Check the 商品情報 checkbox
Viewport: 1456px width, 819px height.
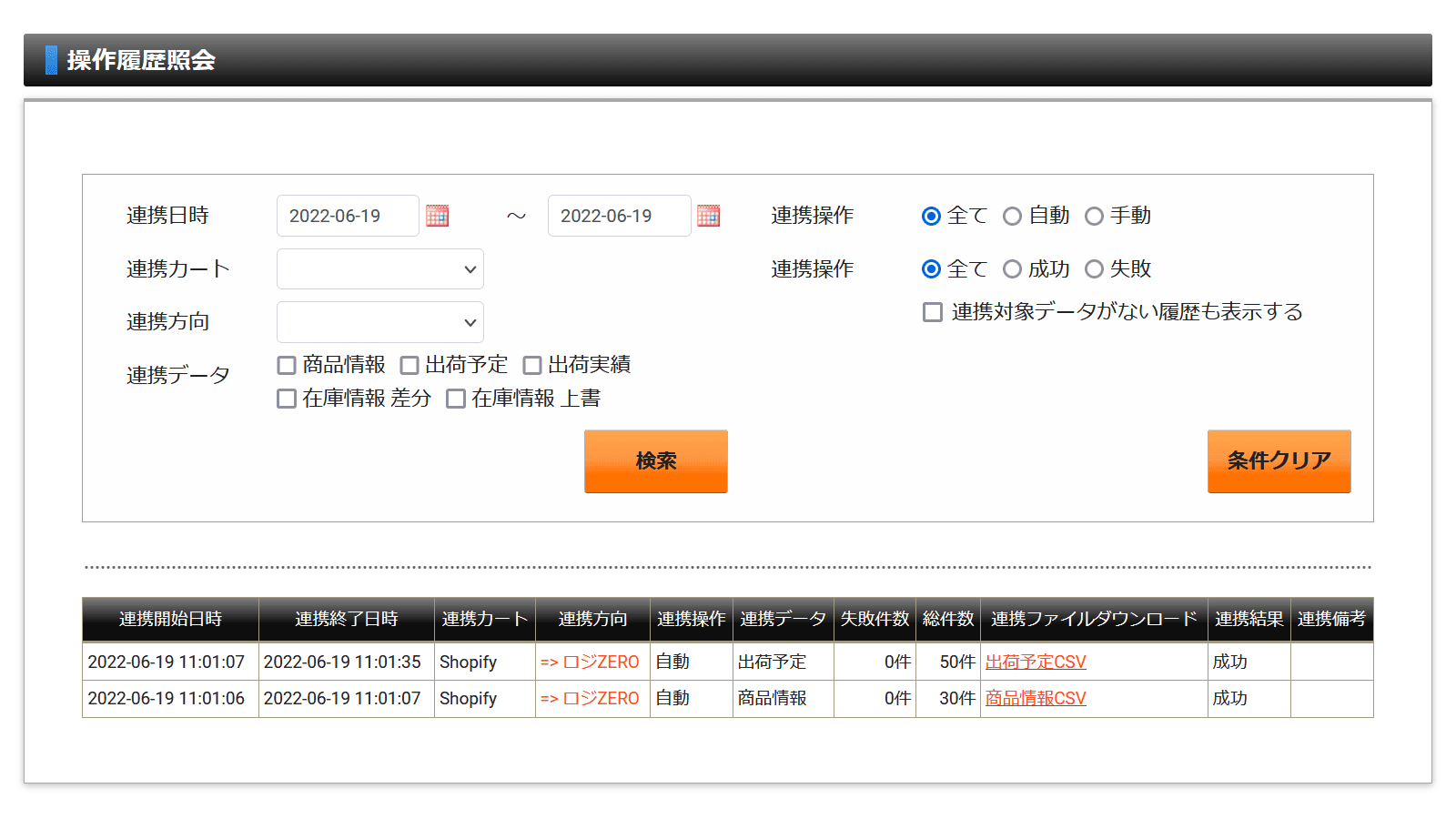287,365
